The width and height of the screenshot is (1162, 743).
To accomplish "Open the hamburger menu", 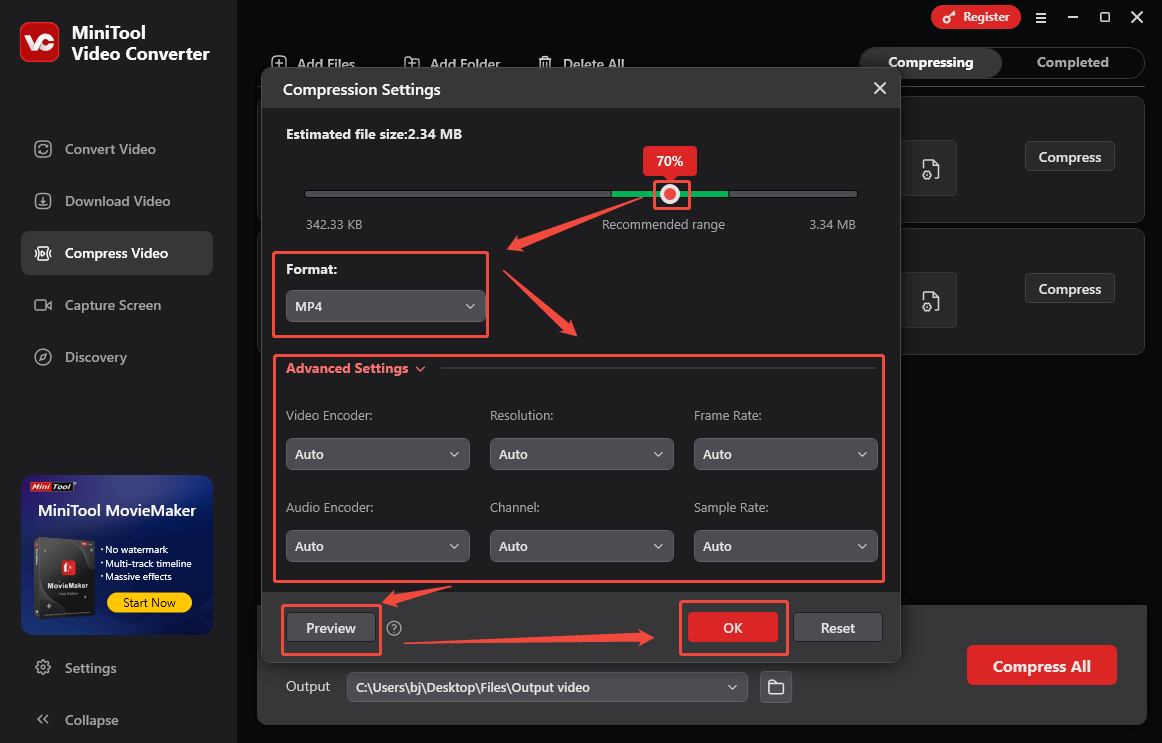I will [1041, 17].
